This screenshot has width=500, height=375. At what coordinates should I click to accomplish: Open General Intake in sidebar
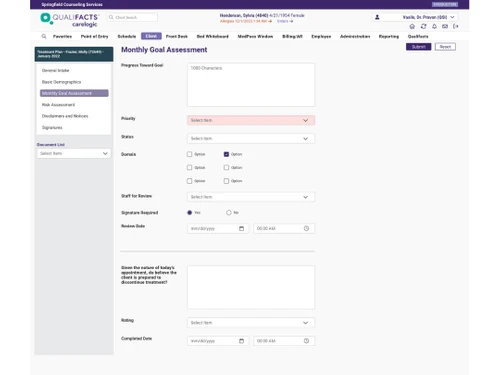(56, 70)
